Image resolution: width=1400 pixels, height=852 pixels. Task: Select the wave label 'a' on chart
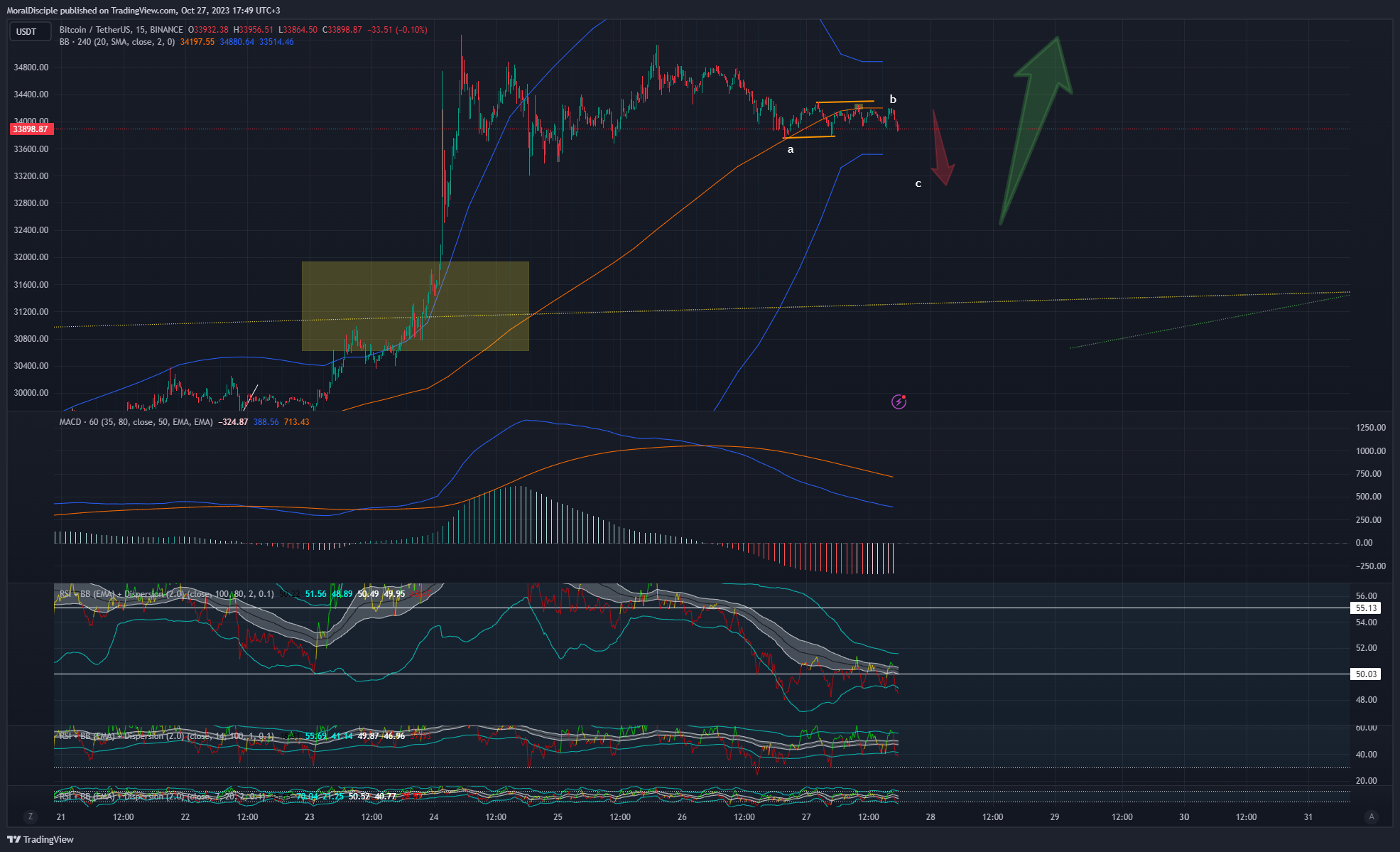pos(791,150)
